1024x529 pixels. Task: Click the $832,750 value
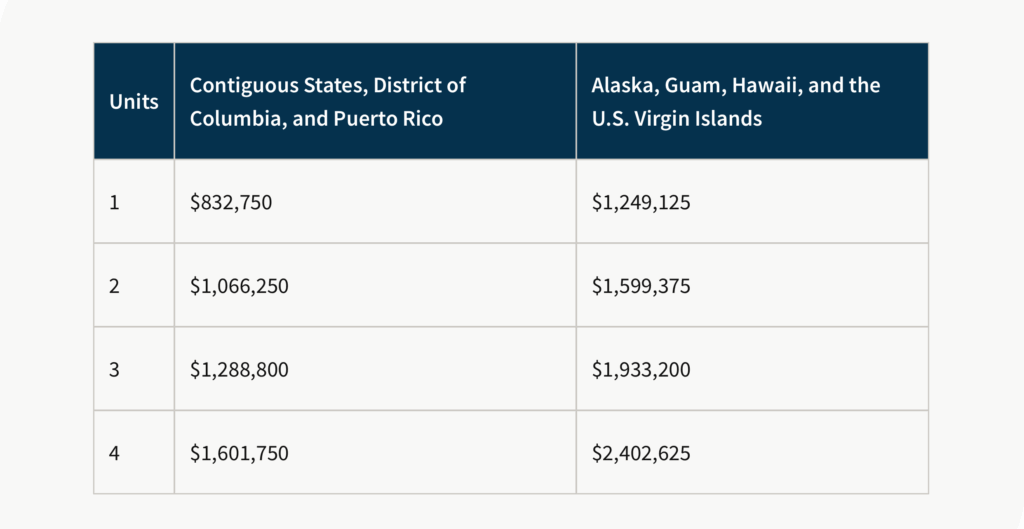[231, 203]
